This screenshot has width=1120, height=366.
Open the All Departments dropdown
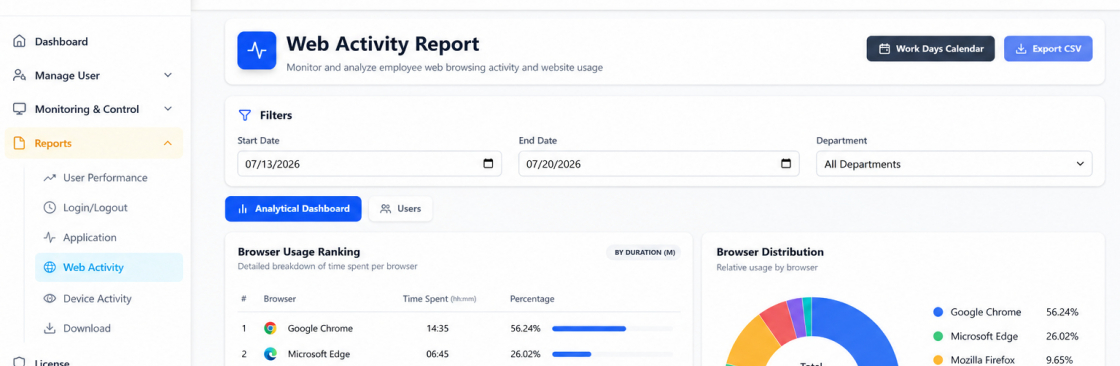954,164
